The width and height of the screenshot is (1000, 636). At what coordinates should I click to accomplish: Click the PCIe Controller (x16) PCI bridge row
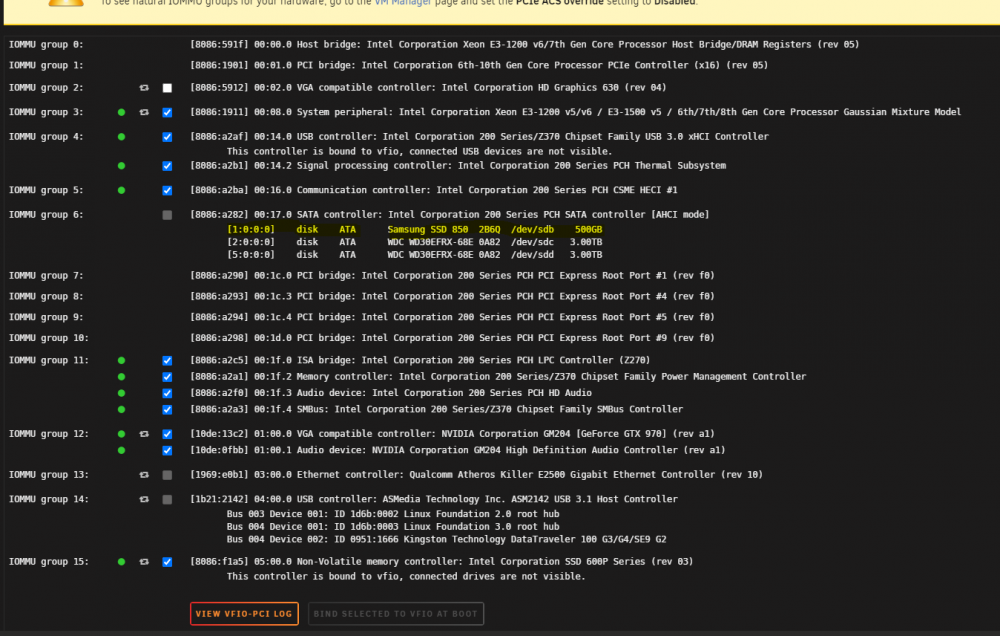(x=479, y=65)
